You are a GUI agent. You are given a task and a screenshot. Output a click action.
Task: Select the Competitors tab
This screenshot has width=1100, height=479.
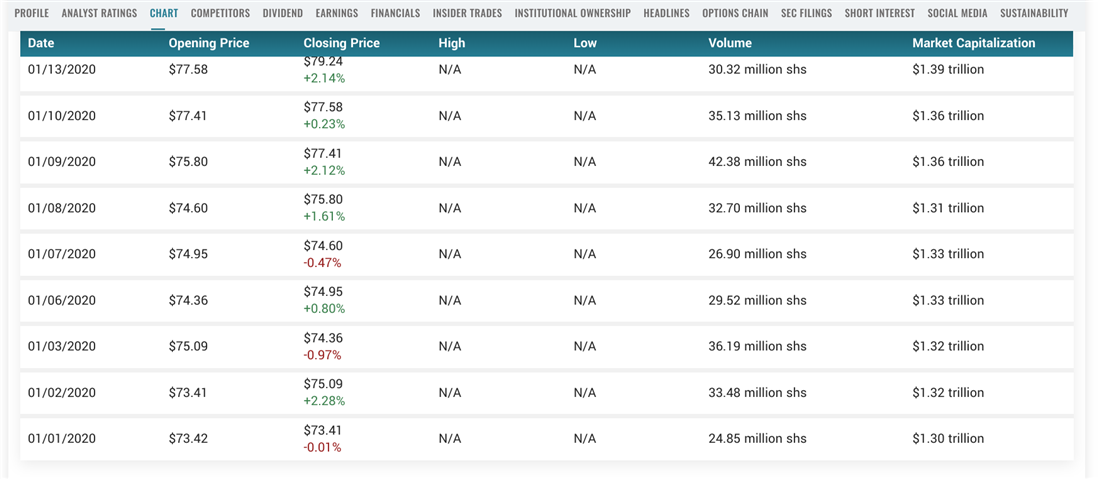(x=220, y=13)
